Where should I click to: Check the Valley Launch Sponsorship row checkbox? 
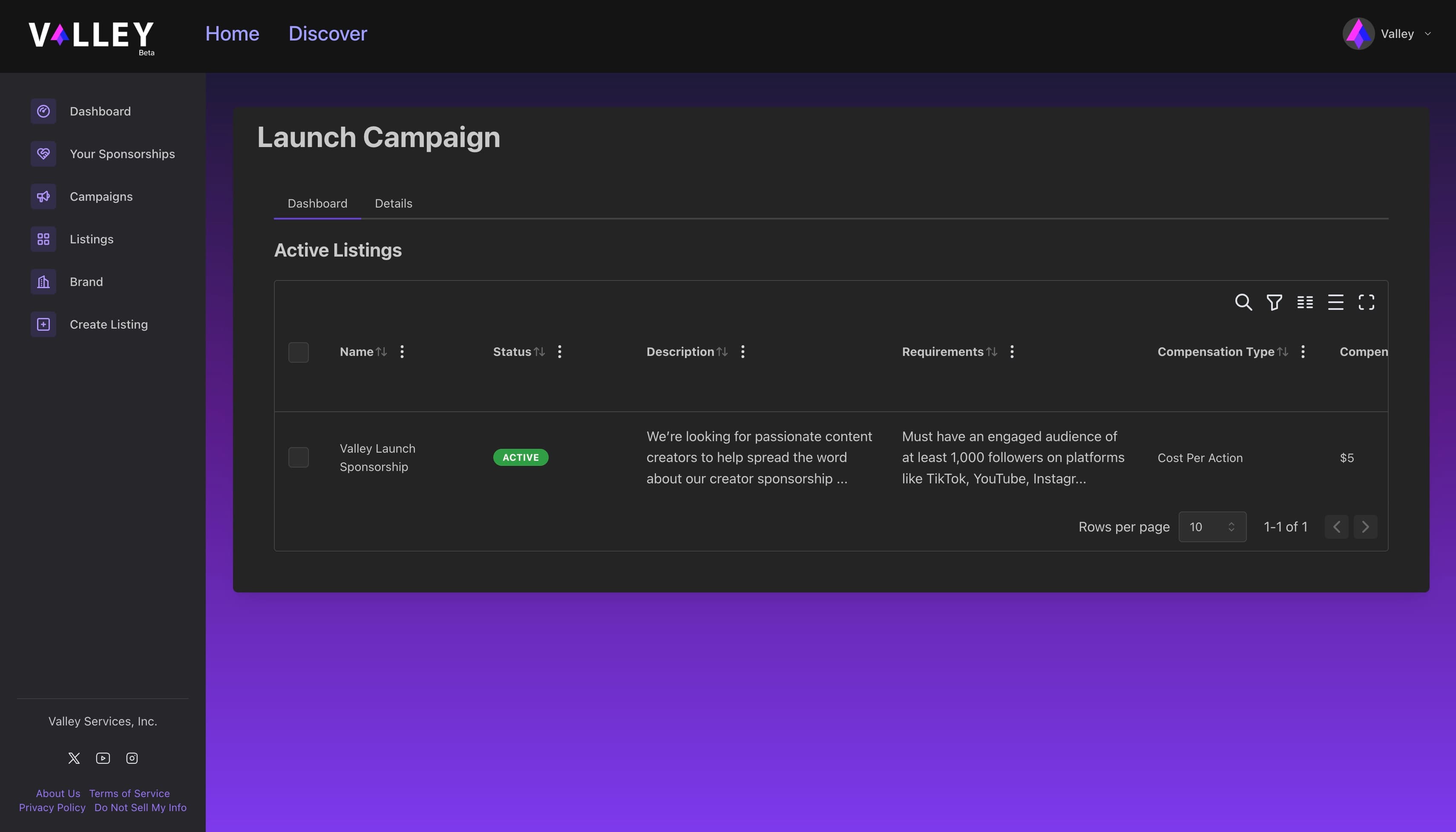pyautogui.click(x=299, y=457)
